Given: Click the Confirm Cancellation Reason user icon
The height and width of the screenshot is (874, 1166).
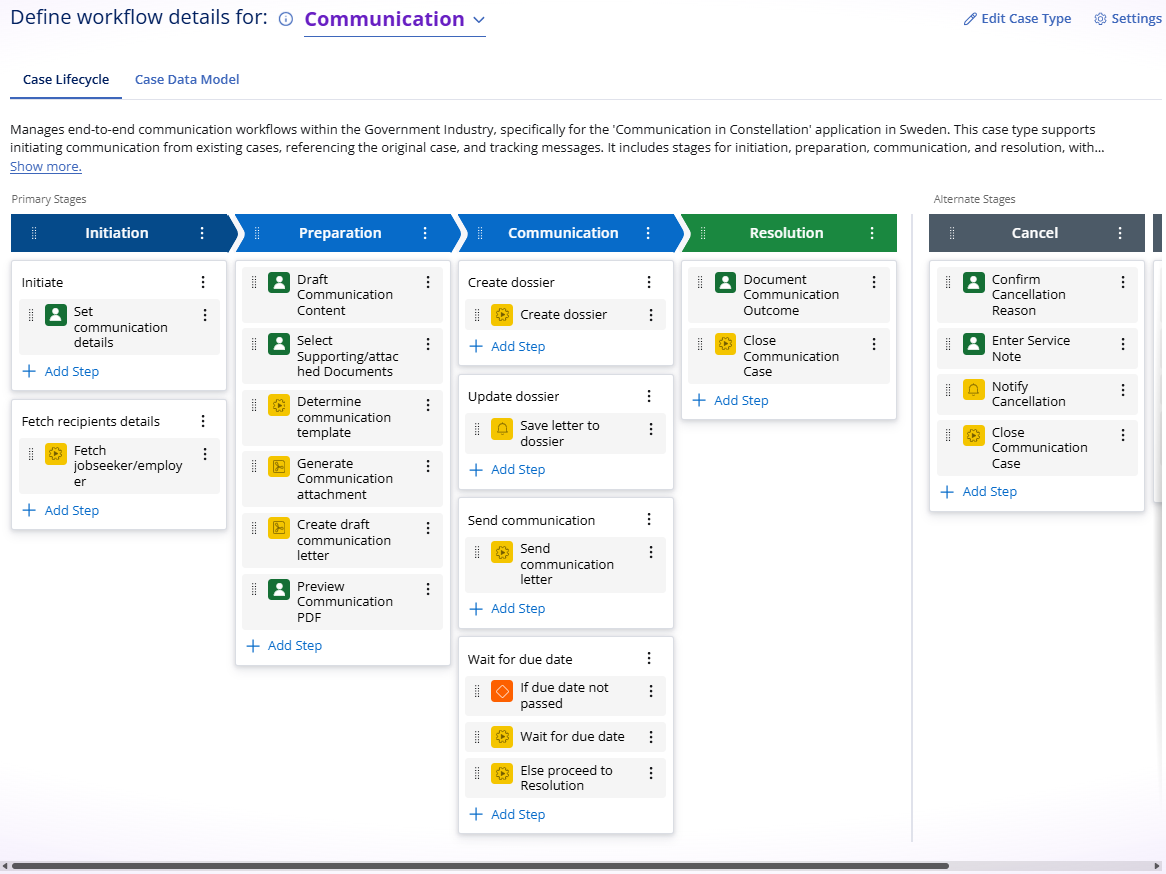Looking at the screenshot, I should pos(973,283).
